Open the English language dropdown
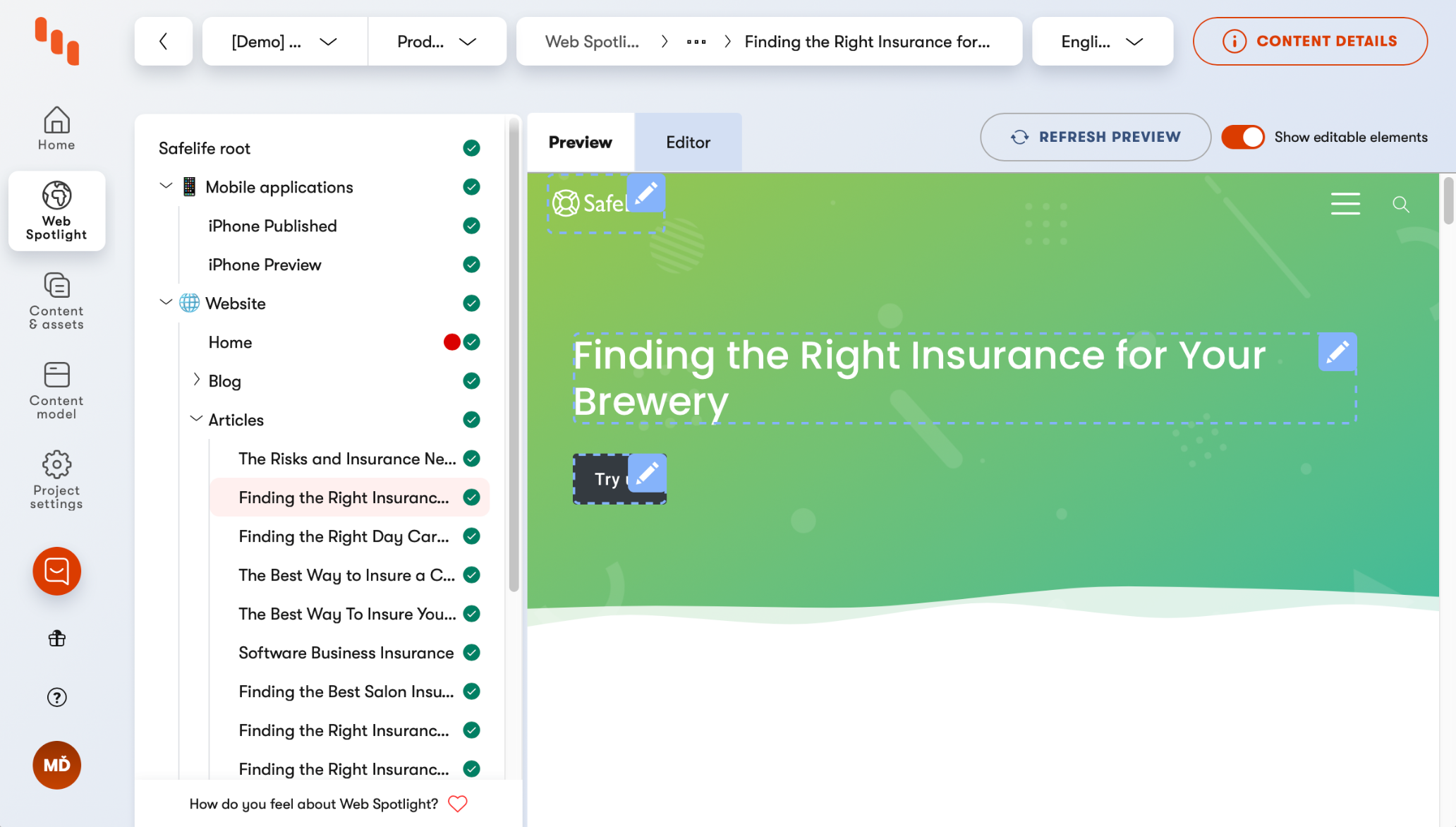 coord(1102,42)
